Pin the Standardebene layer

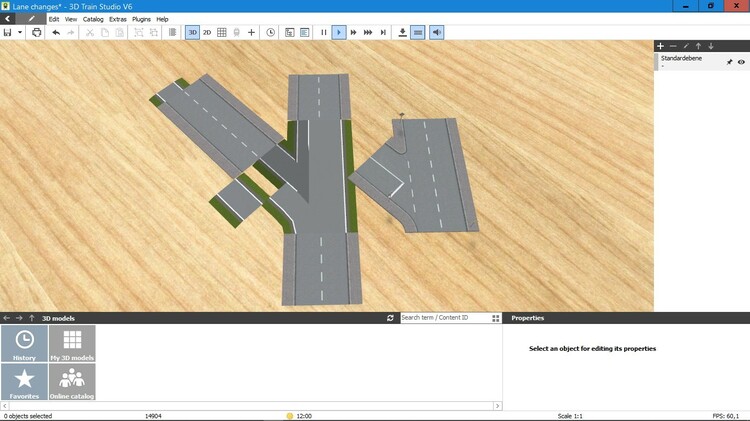coord(729,62)
